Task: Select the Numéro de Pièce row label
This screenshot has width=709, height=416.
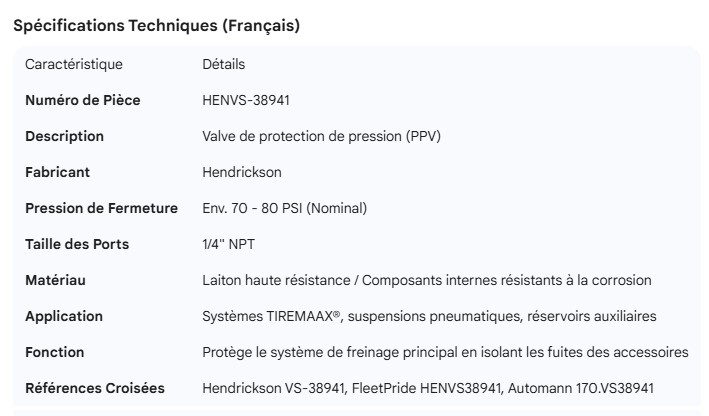Action: click(x=83, y=100)
